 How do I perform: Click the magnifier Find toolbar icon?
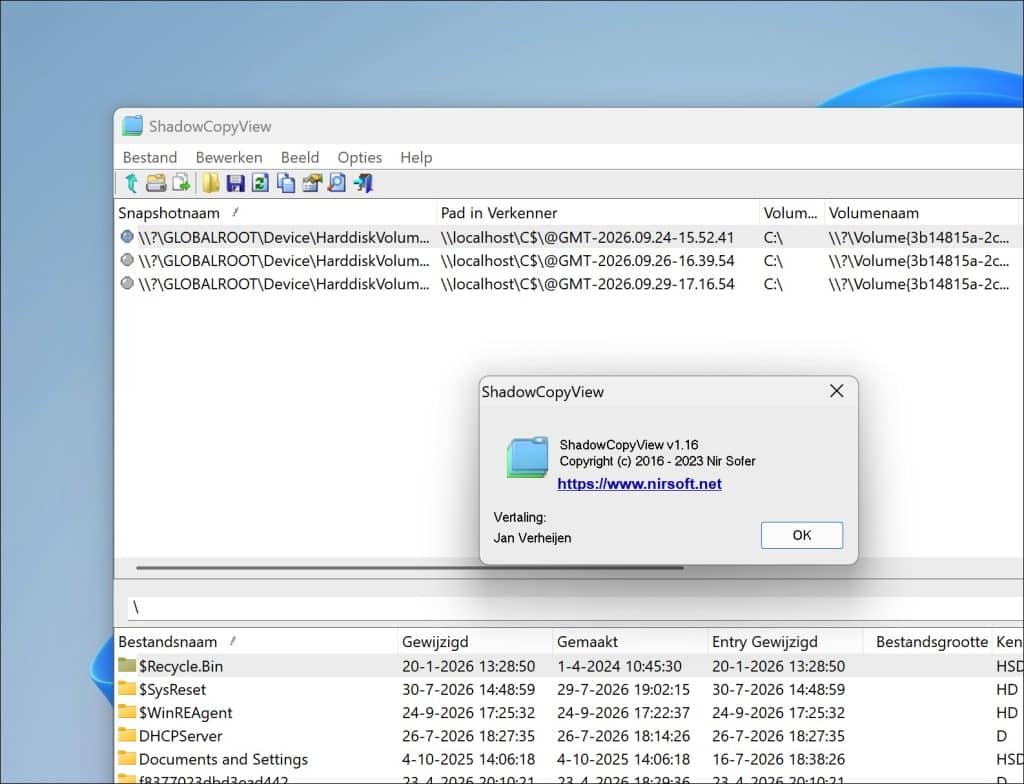337,183
